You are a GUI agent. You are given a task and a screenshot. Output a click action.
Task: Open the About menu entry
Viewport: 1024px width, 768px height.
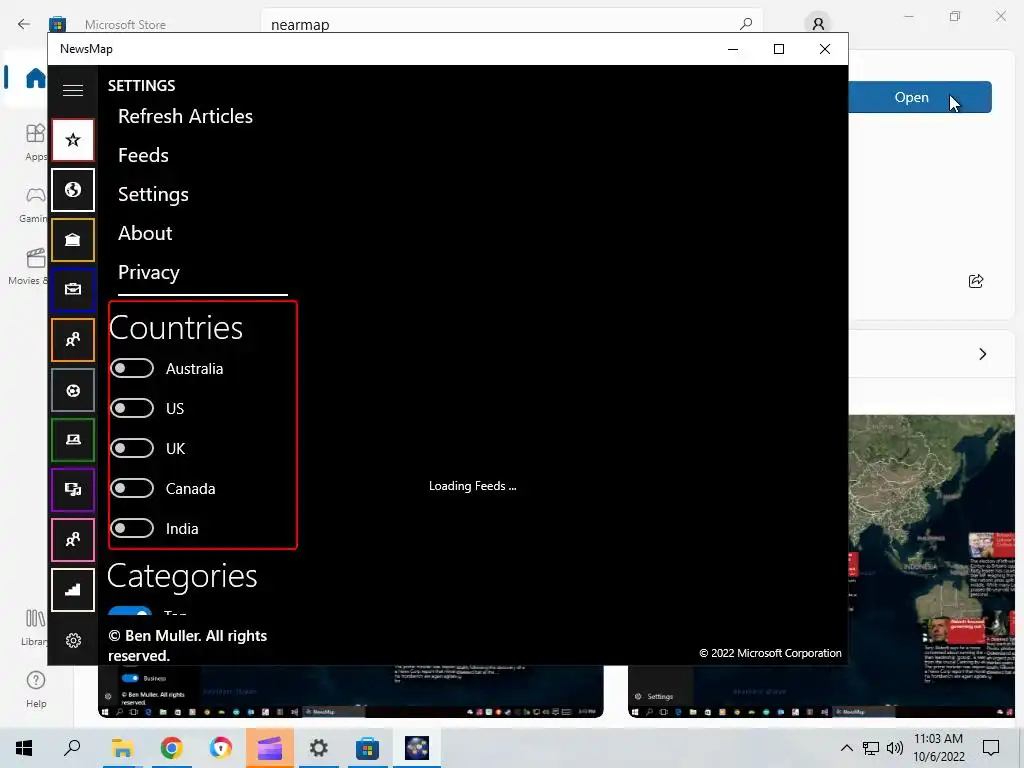click(x=145, y=233)
